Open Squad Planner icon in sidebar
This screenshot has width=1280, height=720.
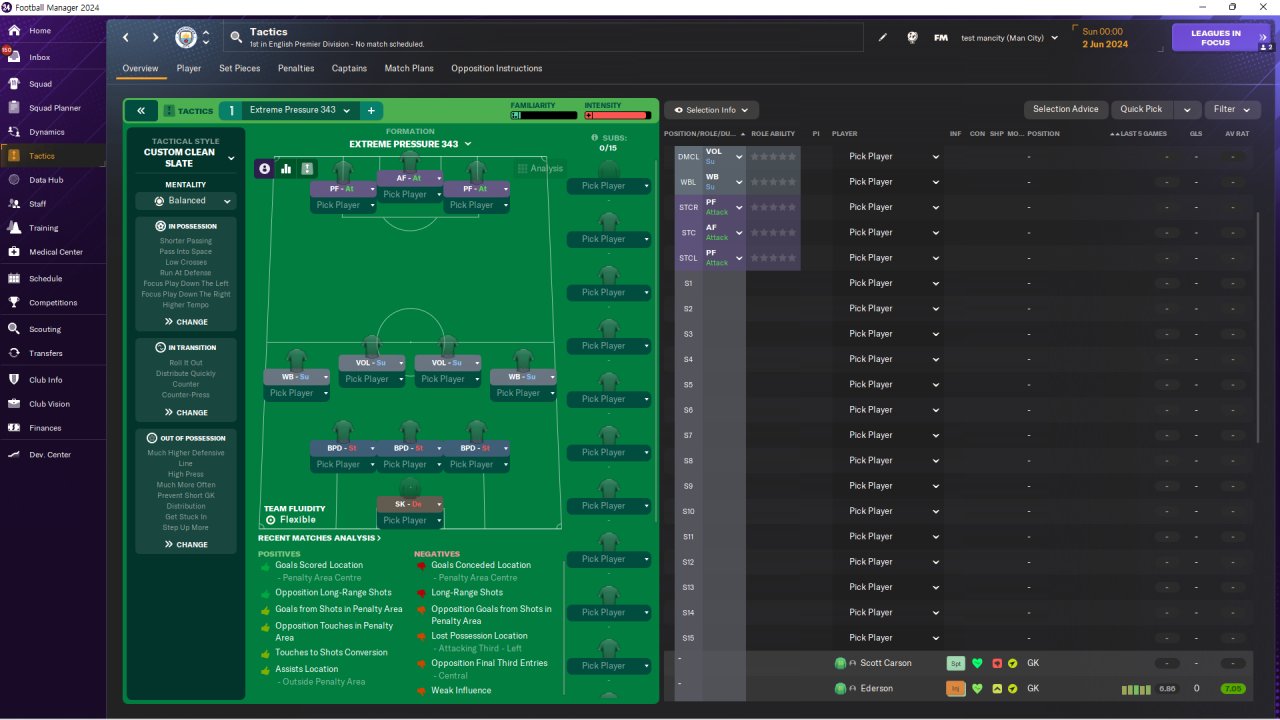(x=14, y=108)
